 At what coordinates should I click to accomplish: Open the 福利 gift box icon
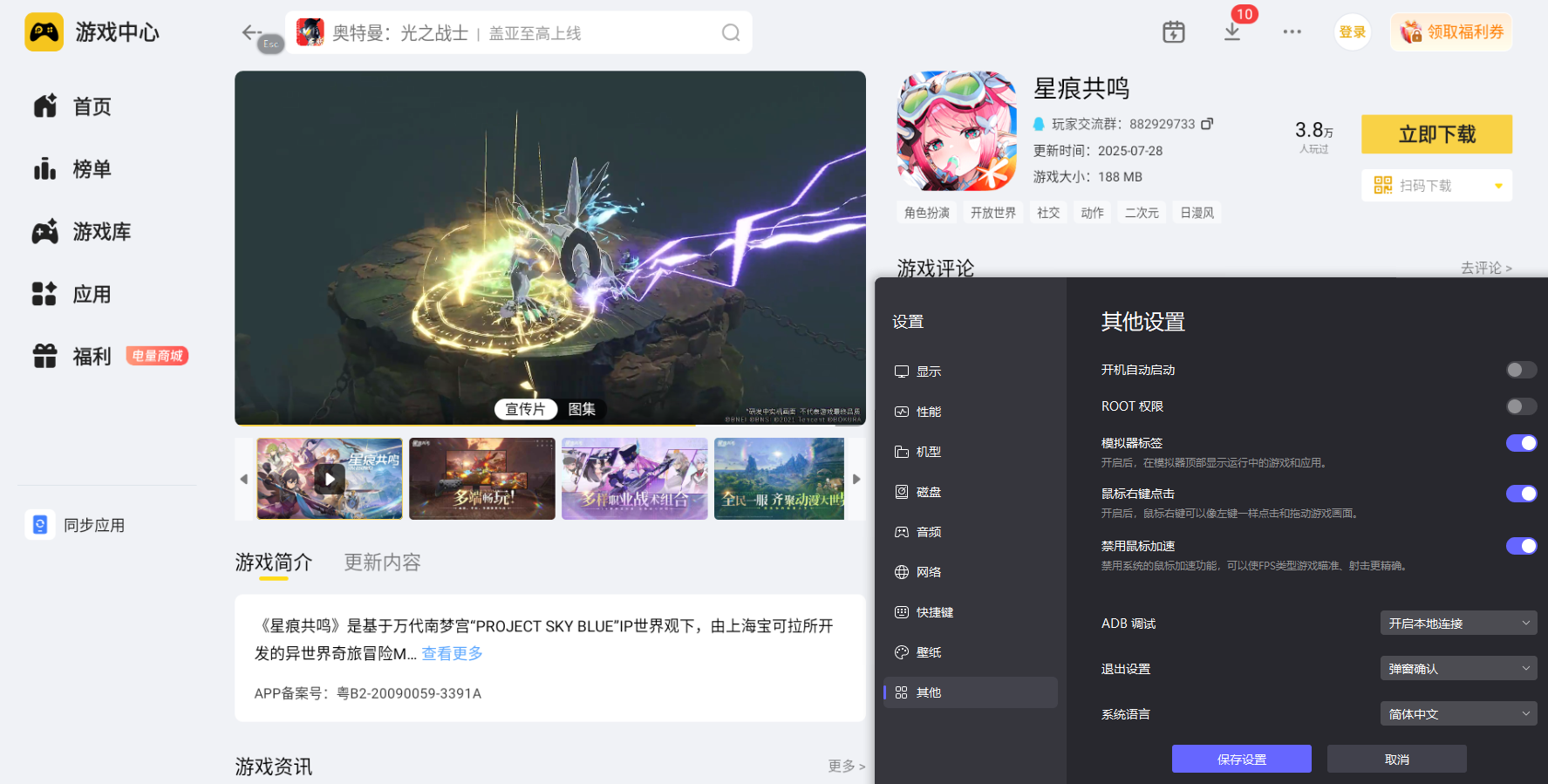[44, 357]
